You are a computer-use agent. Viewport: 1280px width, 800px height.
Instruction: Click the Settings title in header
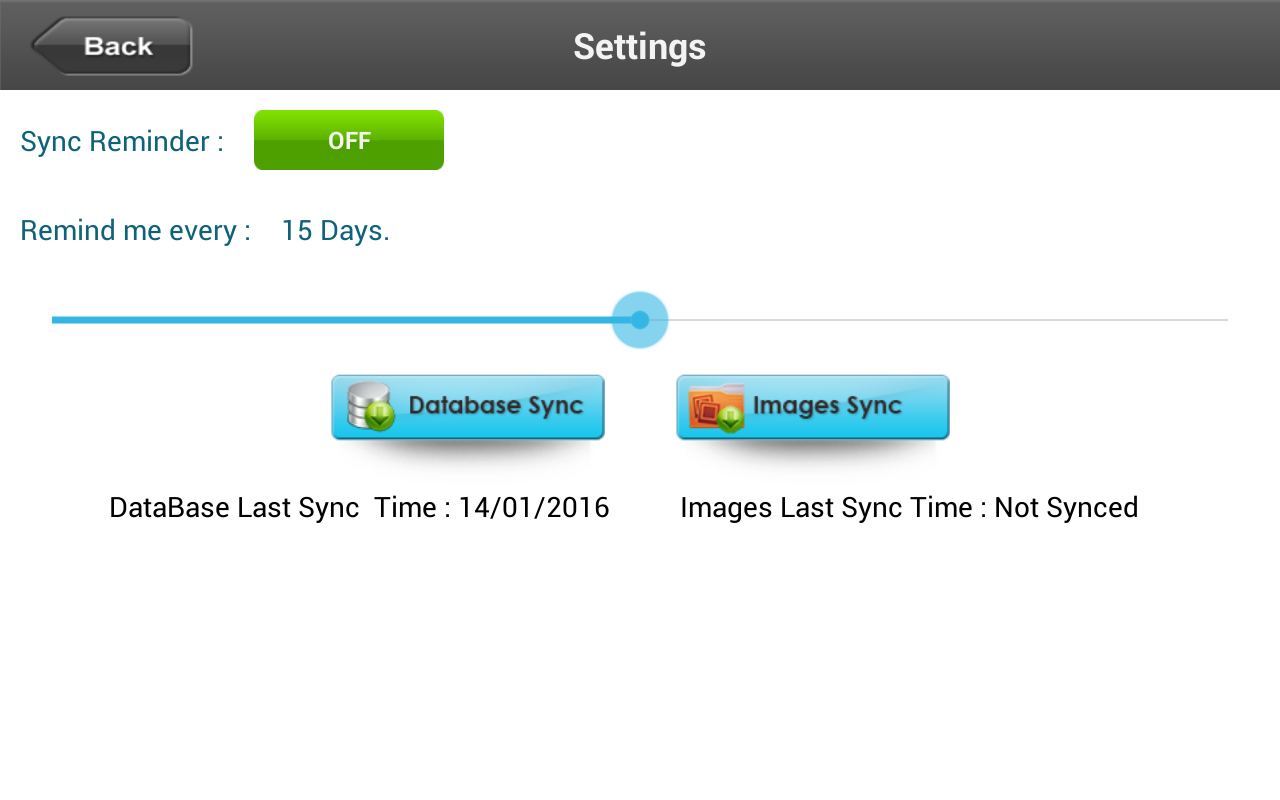(639, 47)
